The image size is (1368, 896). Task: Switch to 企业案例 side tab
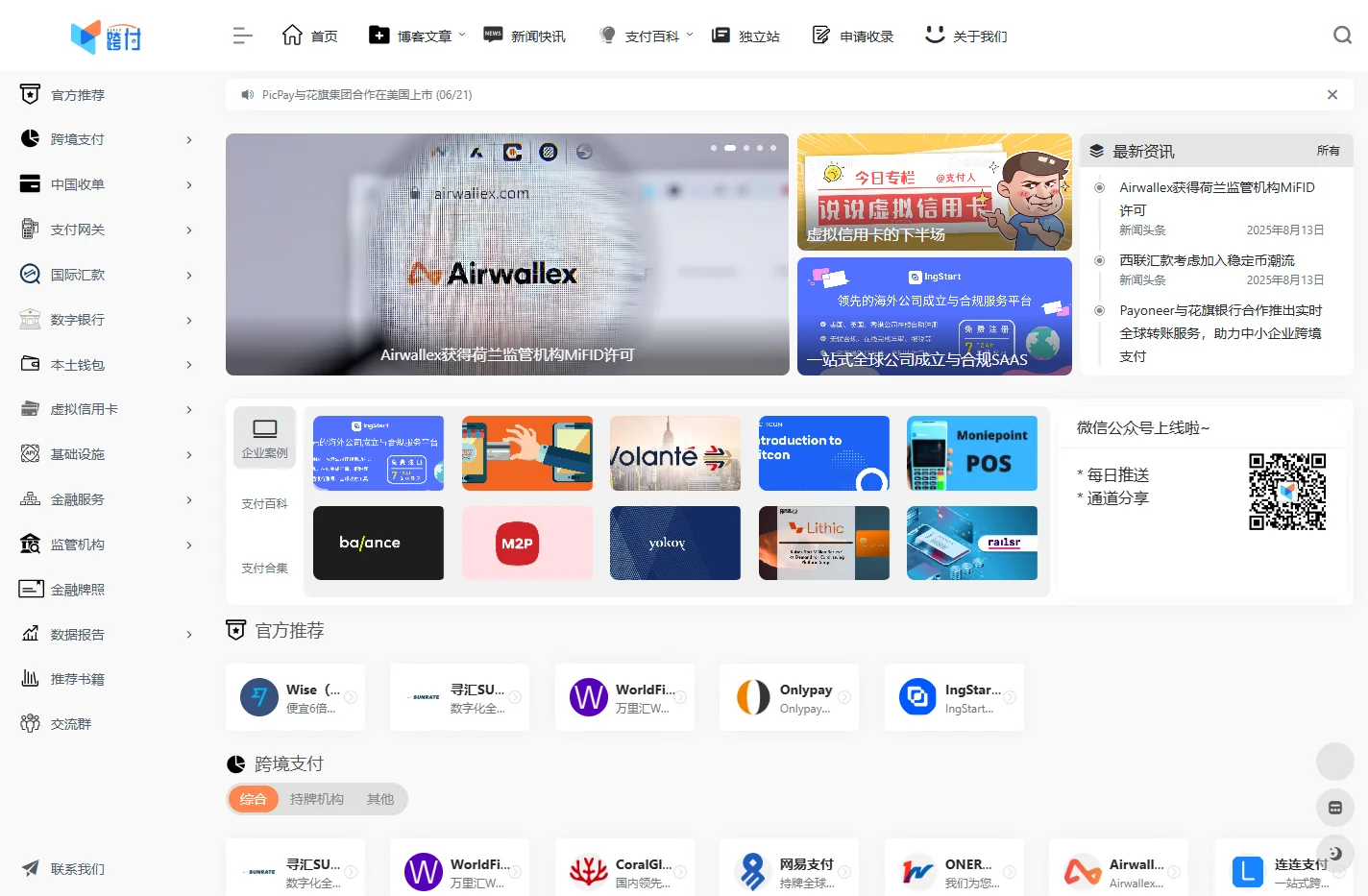pyautogui.click(x=264, y=437)
